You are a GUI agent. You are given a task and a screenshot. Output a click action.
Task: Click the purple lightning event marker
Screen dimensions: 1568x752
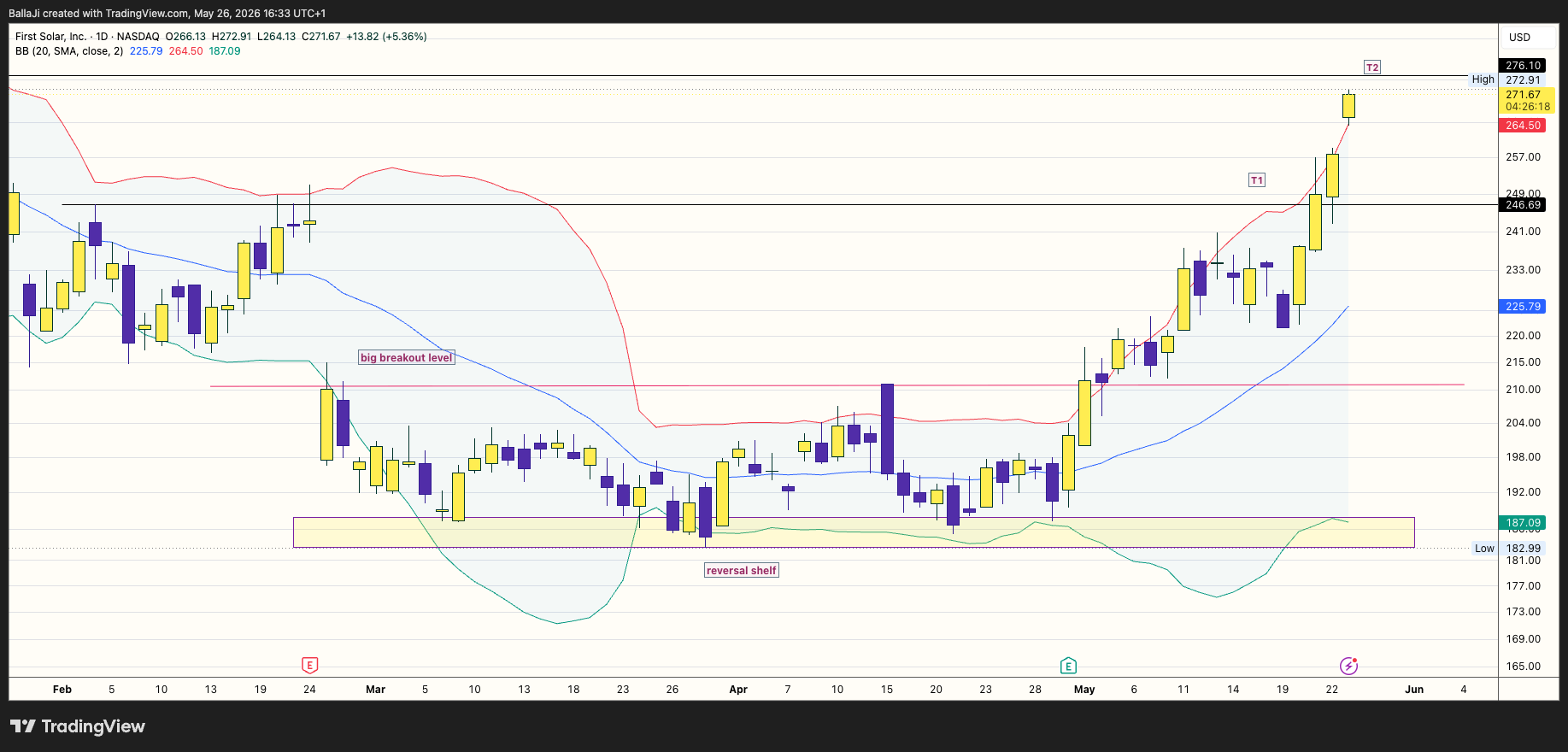tap(1348, 665)
